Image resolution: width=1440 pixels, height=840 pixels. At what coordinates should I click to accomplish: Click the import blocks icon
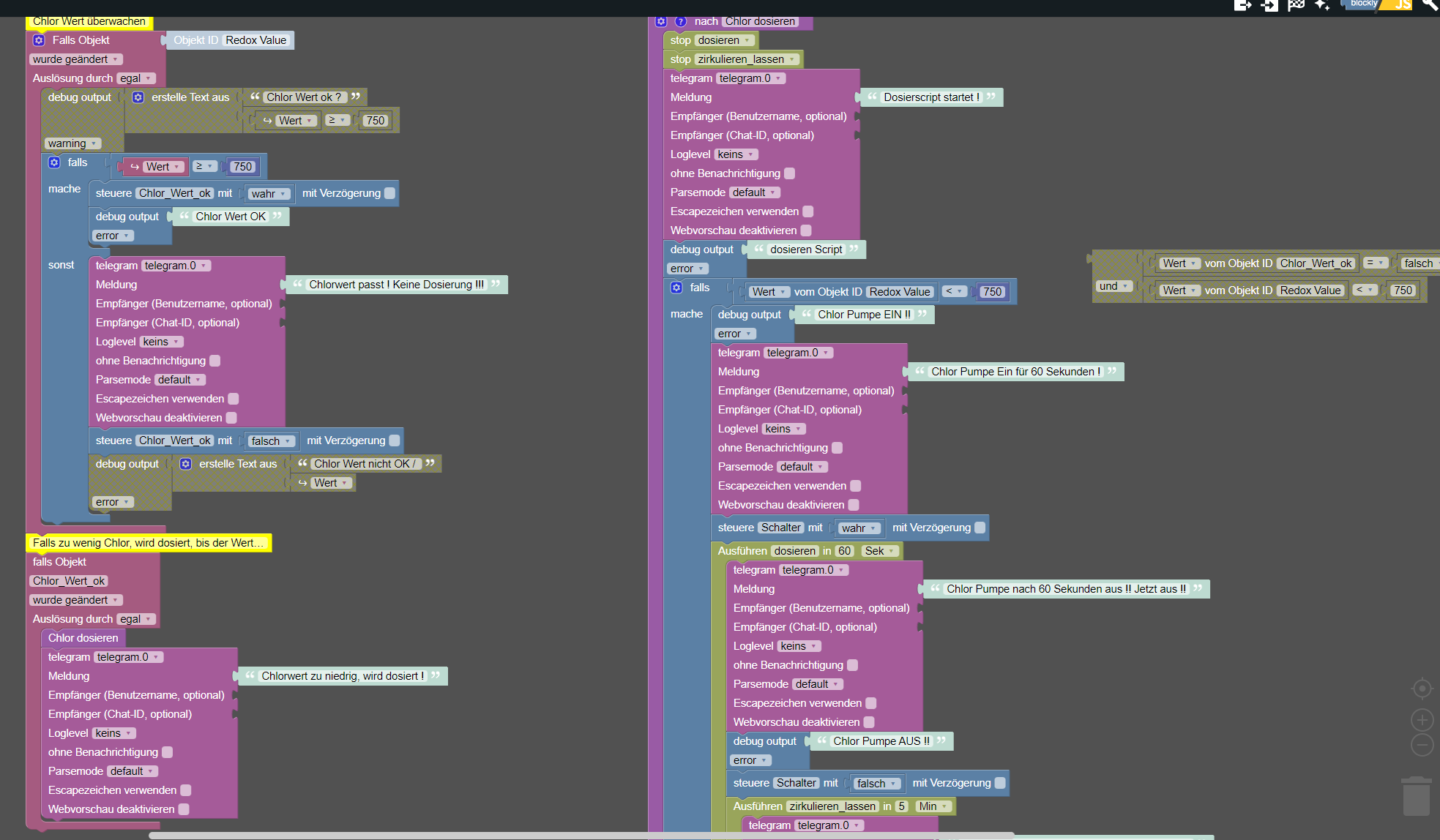[x=1269, y=5]
